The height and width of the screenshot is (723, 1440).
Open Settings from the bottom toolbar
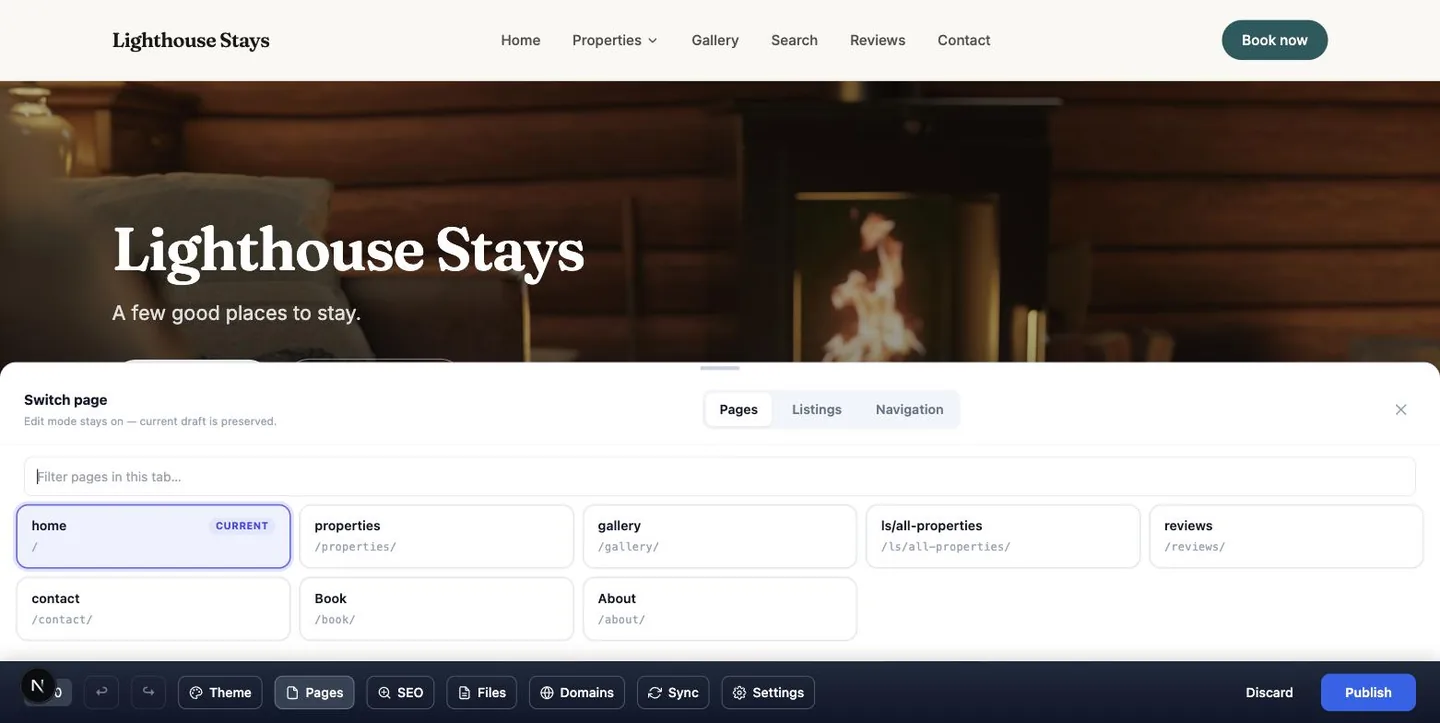768,692
